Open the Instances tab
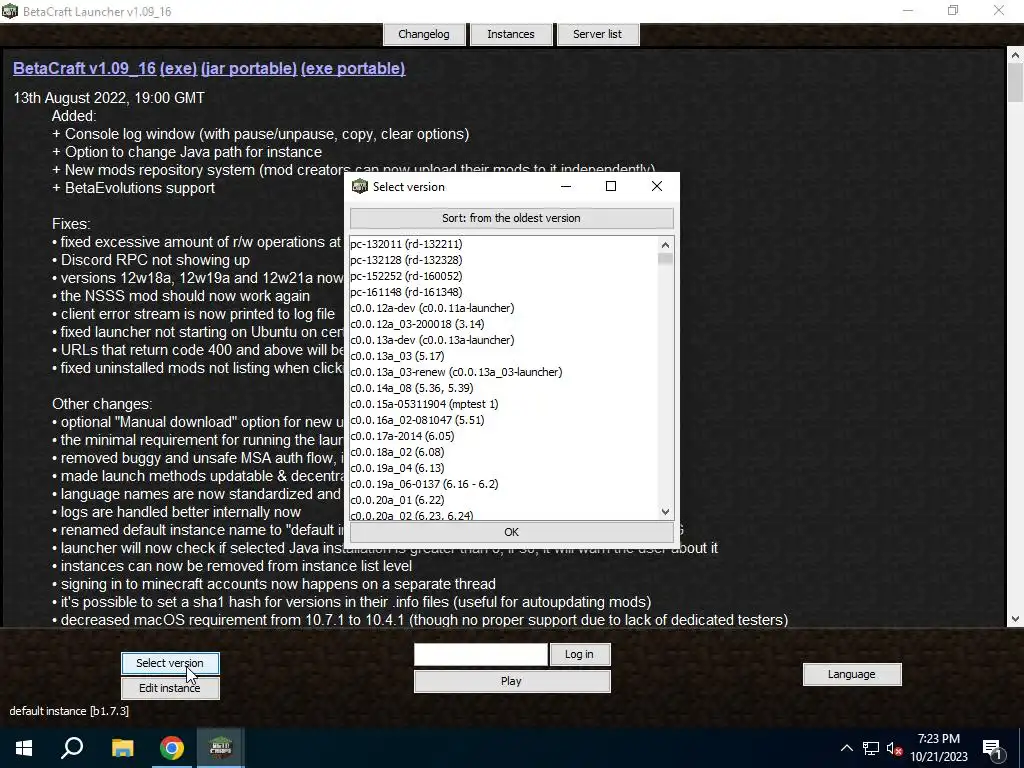This screenshot has height=768, width=1024. point(511,34)
